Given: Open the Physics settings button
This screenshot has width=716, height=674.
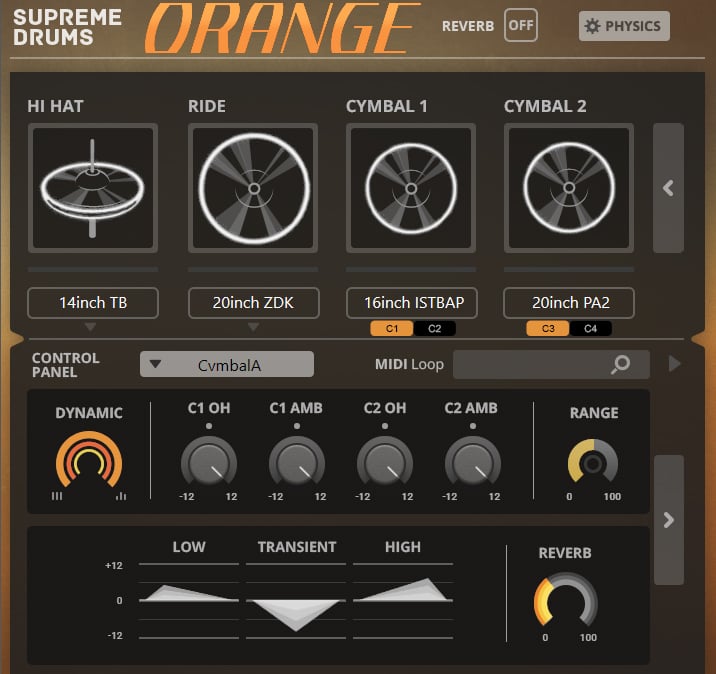Looking at the screenshot, I should [x=624, y=26].
